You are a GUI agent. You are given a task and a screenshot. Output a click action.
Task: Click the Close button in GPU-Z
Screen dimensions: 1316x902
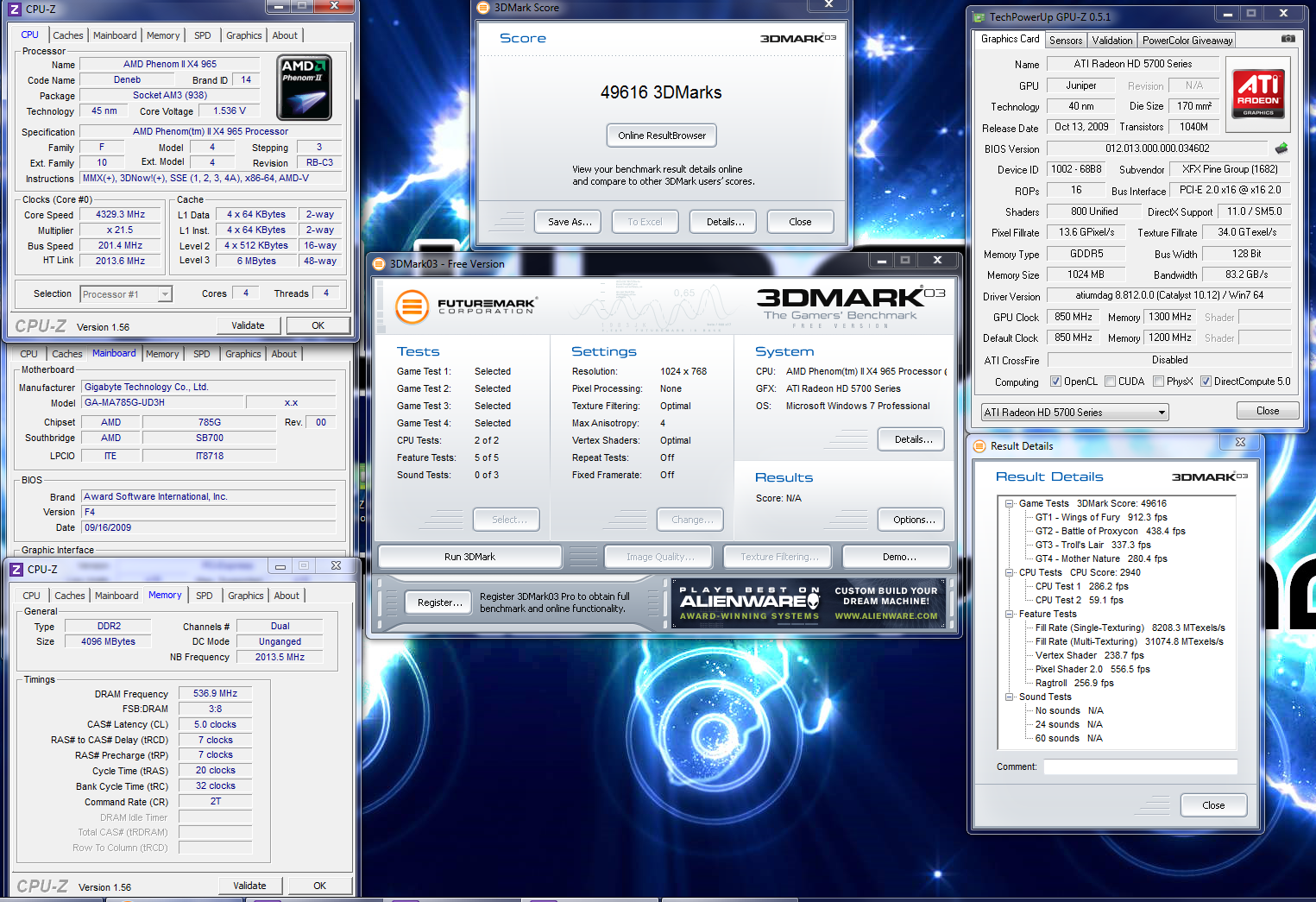1268,411
